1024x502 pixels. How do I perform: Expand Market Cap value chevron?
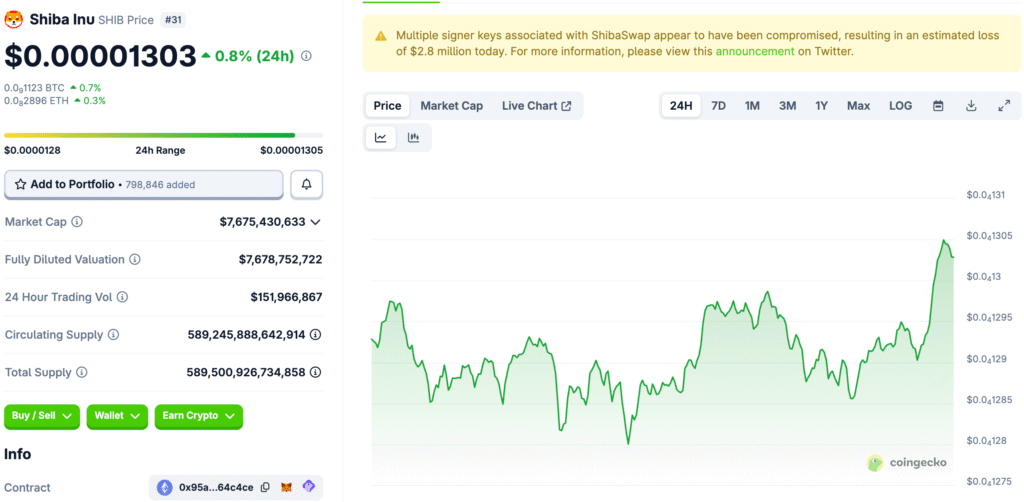316,222
